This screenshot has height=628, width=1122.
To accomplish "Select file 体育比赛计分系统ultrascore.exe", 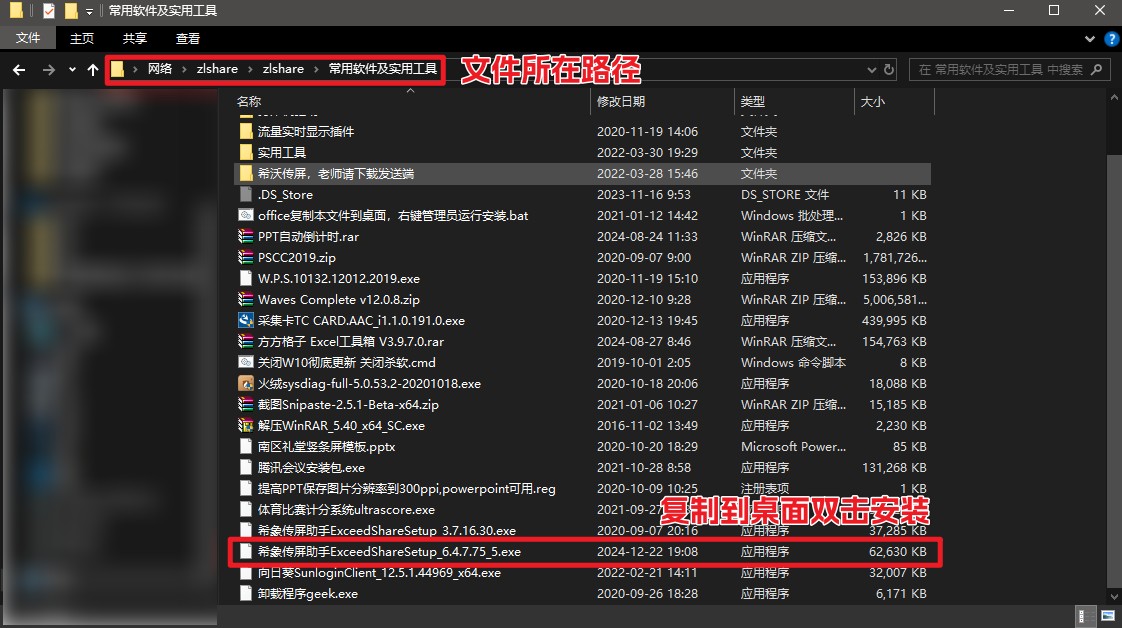I will point(346,509).
